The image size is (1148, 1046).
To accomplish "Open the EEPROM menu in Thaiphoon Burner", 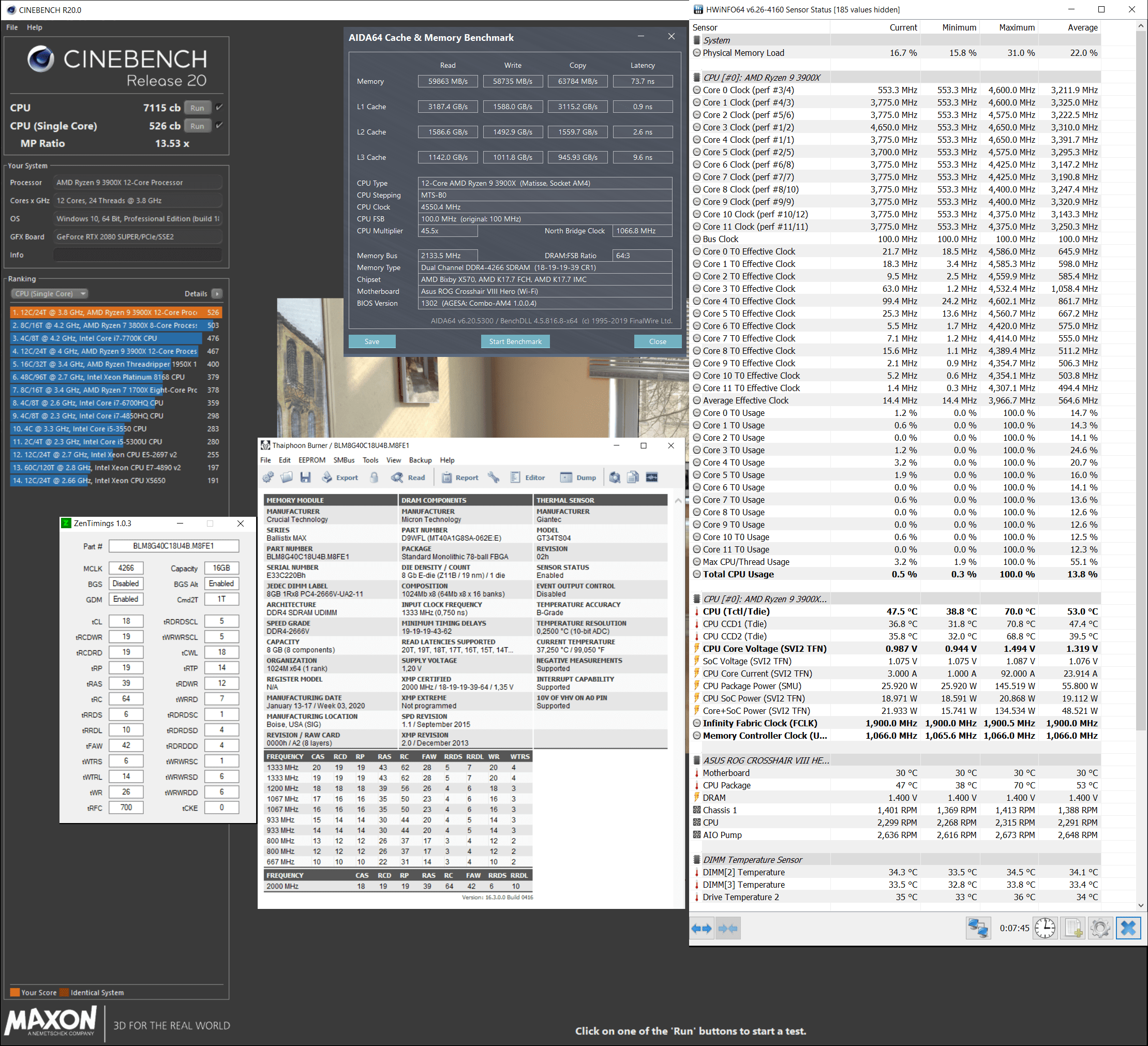I will 311,460.
